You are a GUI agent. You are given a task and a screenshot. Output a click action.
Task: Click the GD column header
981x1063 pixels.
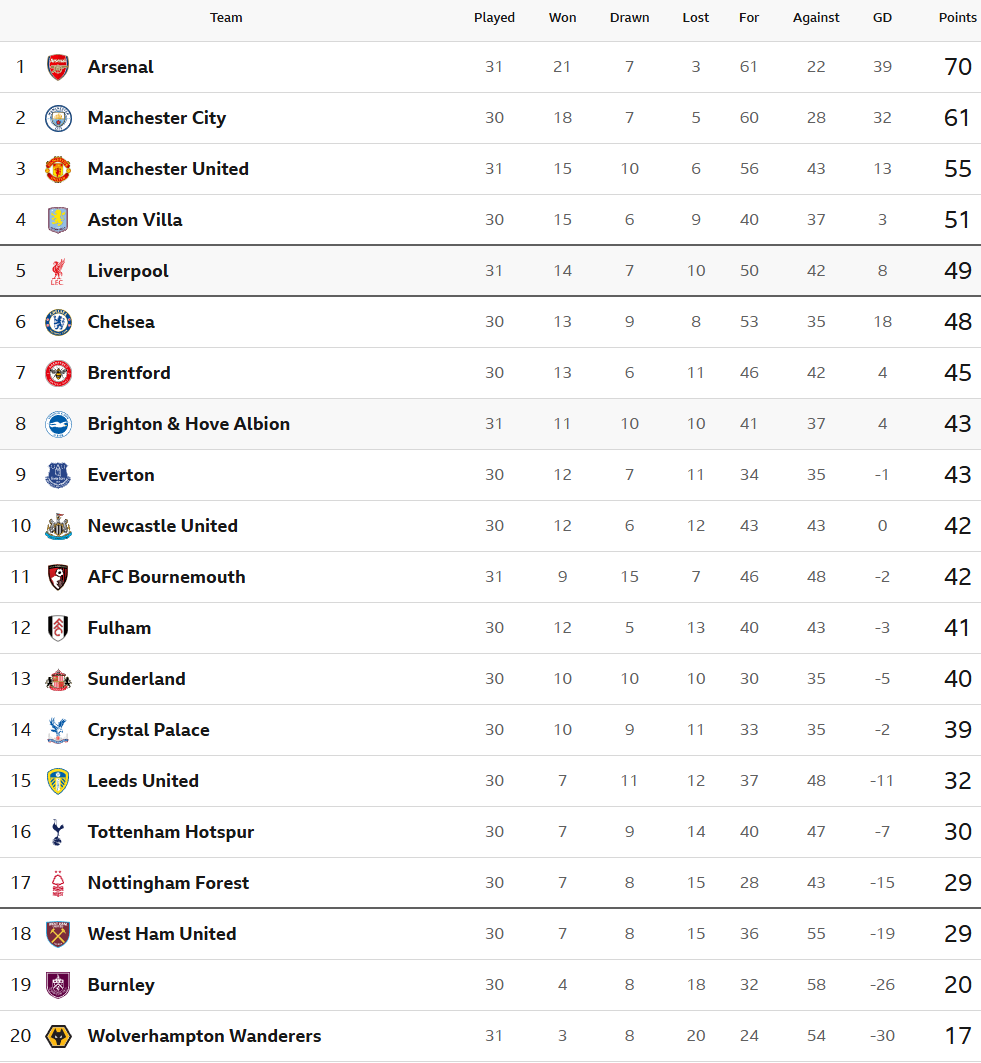point(882,18)
